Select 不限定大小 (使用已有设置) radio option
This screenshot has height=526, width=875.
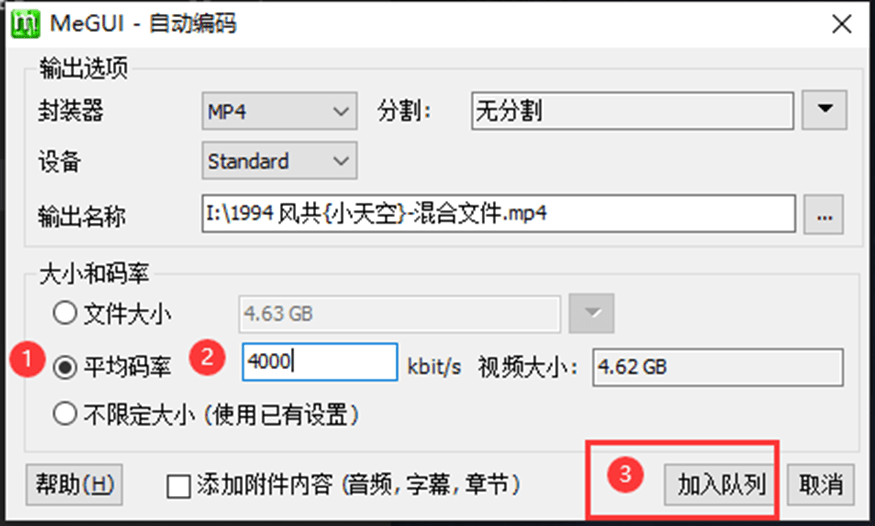pos(66,413)
